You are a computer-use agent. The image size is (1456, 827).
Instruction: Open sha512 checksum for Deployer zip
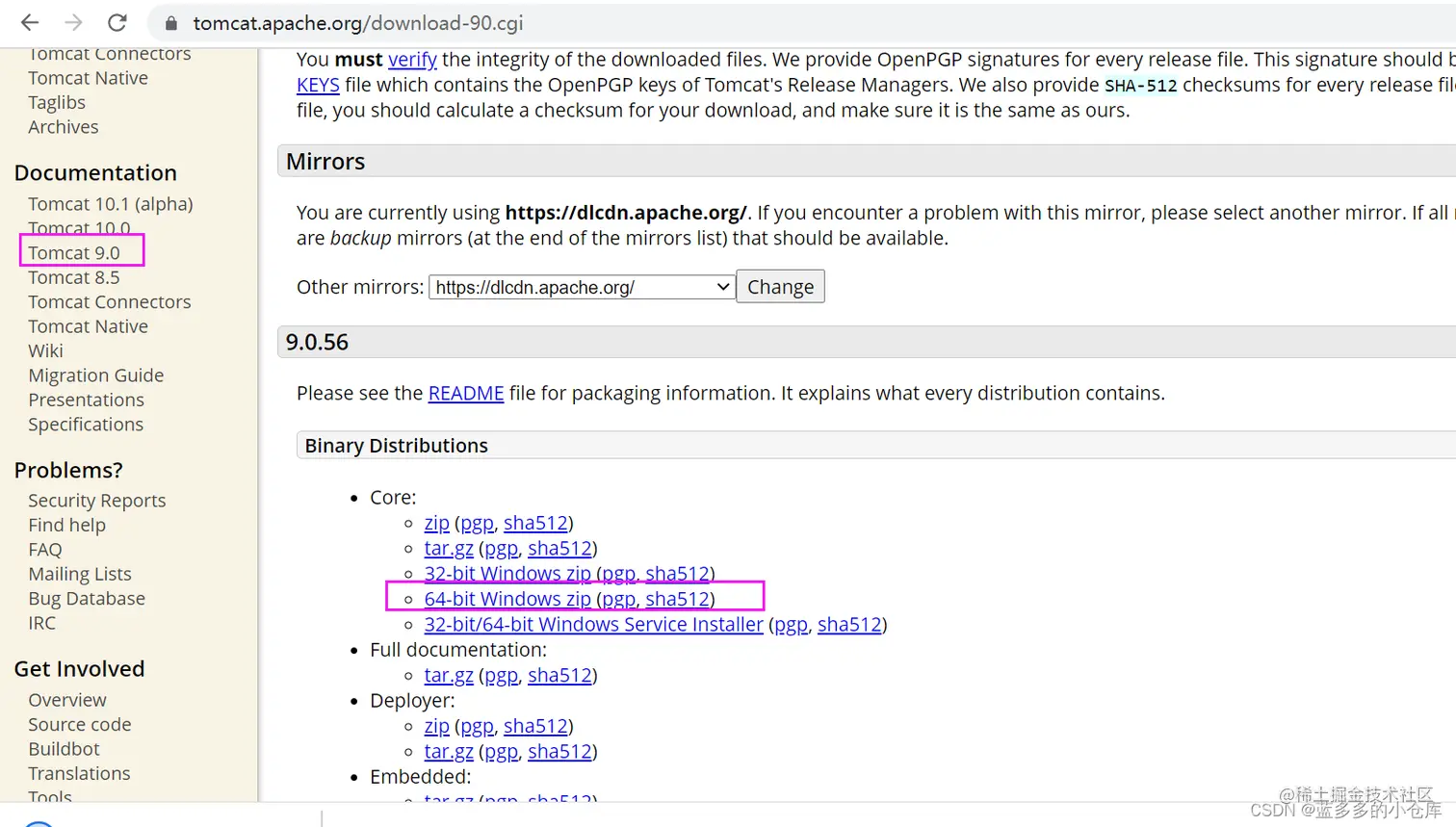pyautogui.click(x=535, y=726)
